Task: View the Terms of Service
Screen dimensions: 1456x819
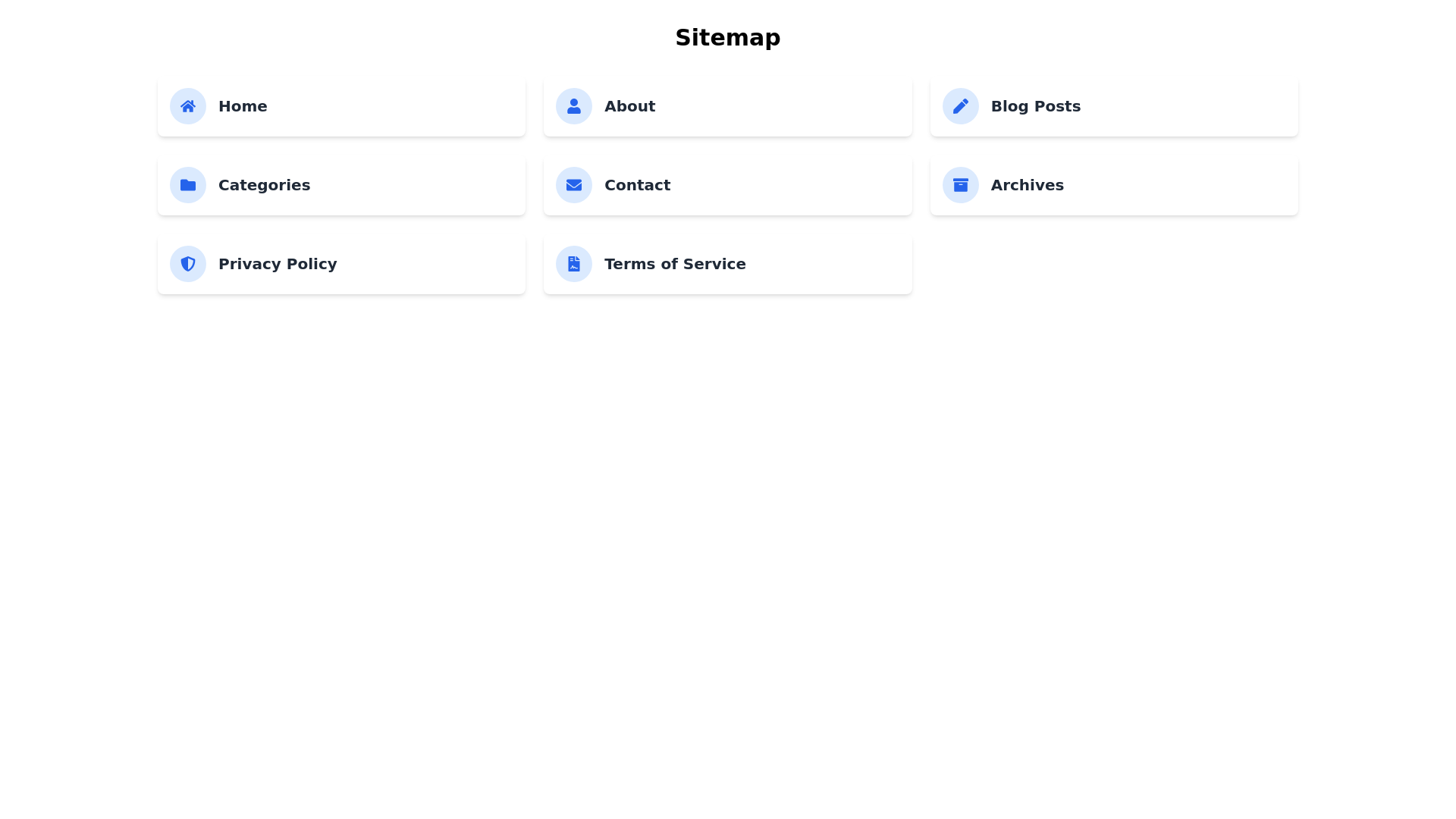Action: (x=675, y=264)
